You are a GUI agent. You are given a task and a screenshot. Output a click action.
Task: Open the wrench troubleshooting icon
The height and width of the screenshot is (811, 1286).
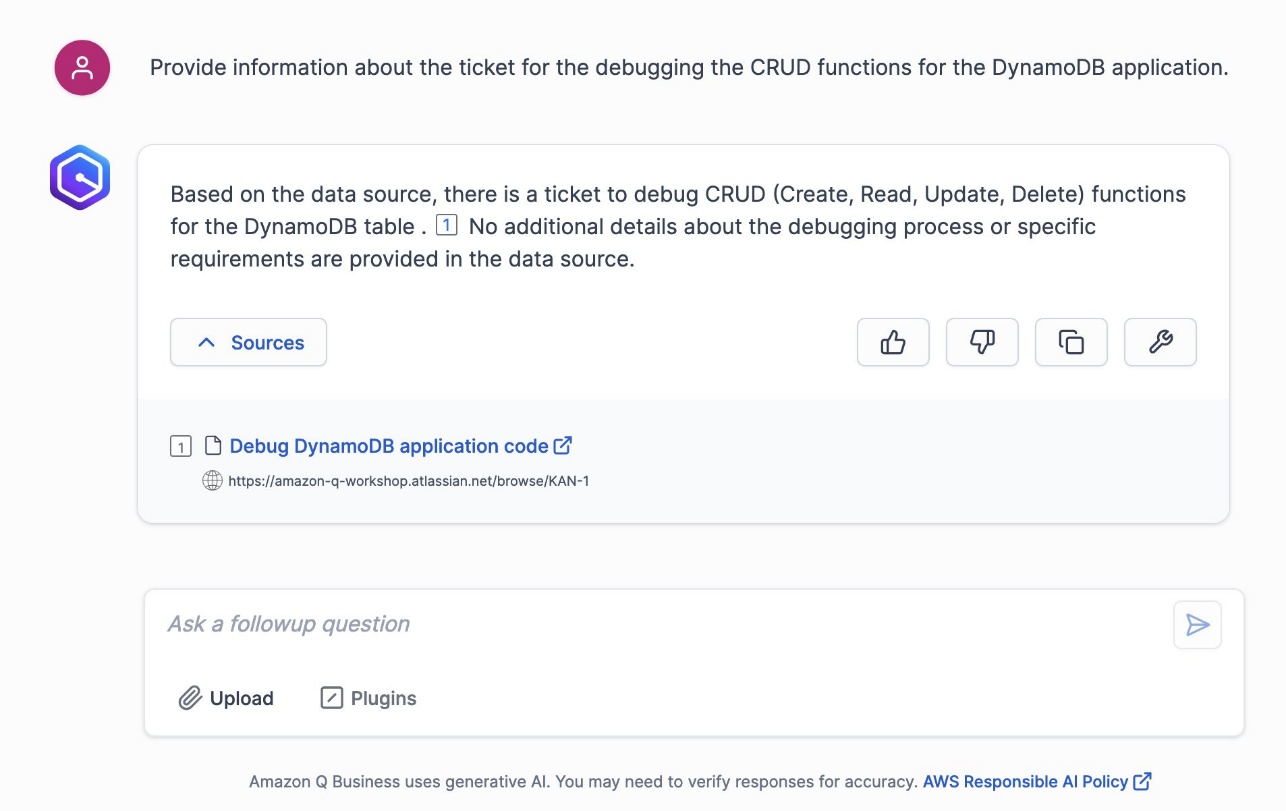[x=1160, y=343]
